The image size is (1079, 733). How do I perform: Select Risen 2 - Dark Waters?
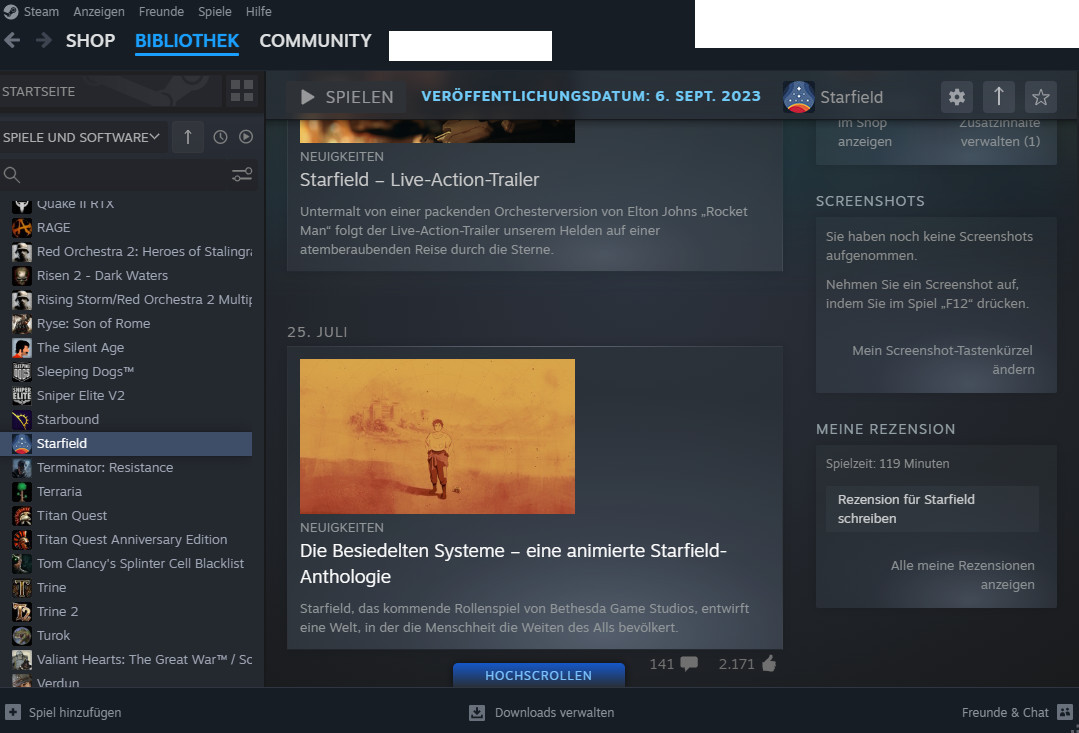point(126,275)
